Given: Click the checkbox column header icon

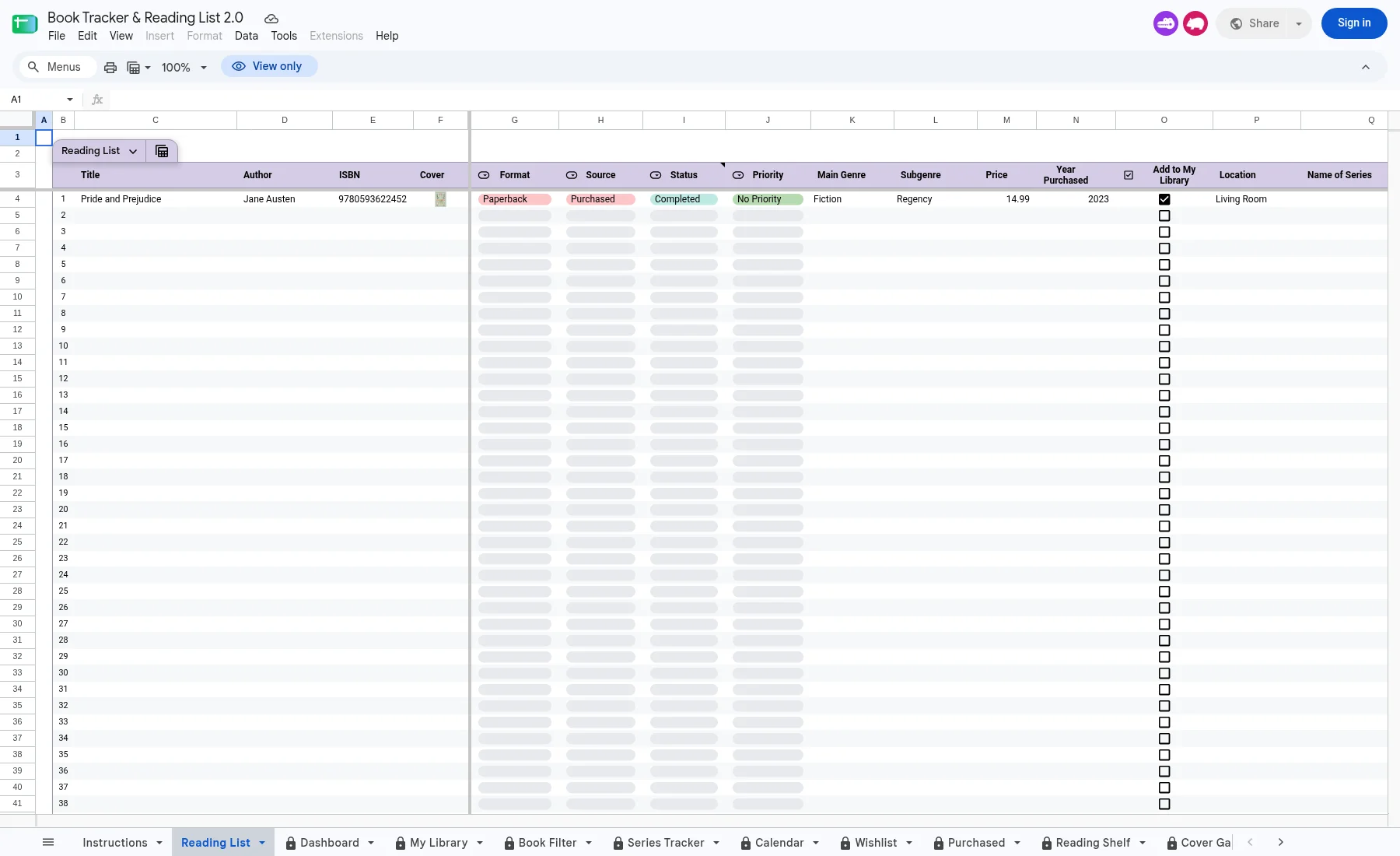Looking at the screenshot, I should pos(1129,175).
